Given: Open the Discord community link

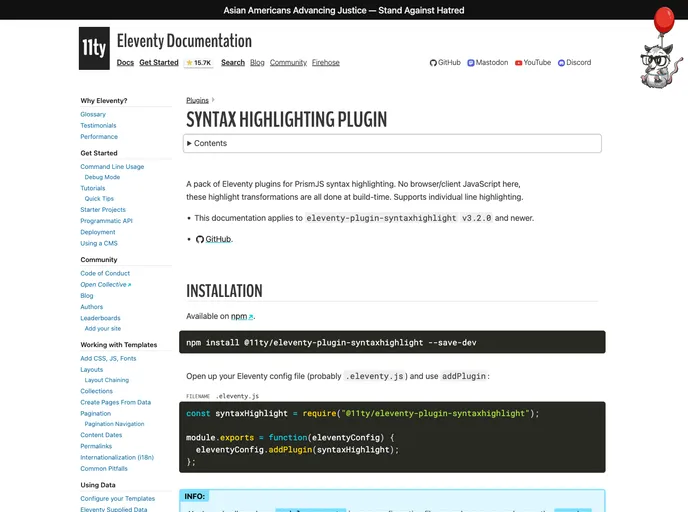Looking at the screenshot, I should tap(574, 62).
